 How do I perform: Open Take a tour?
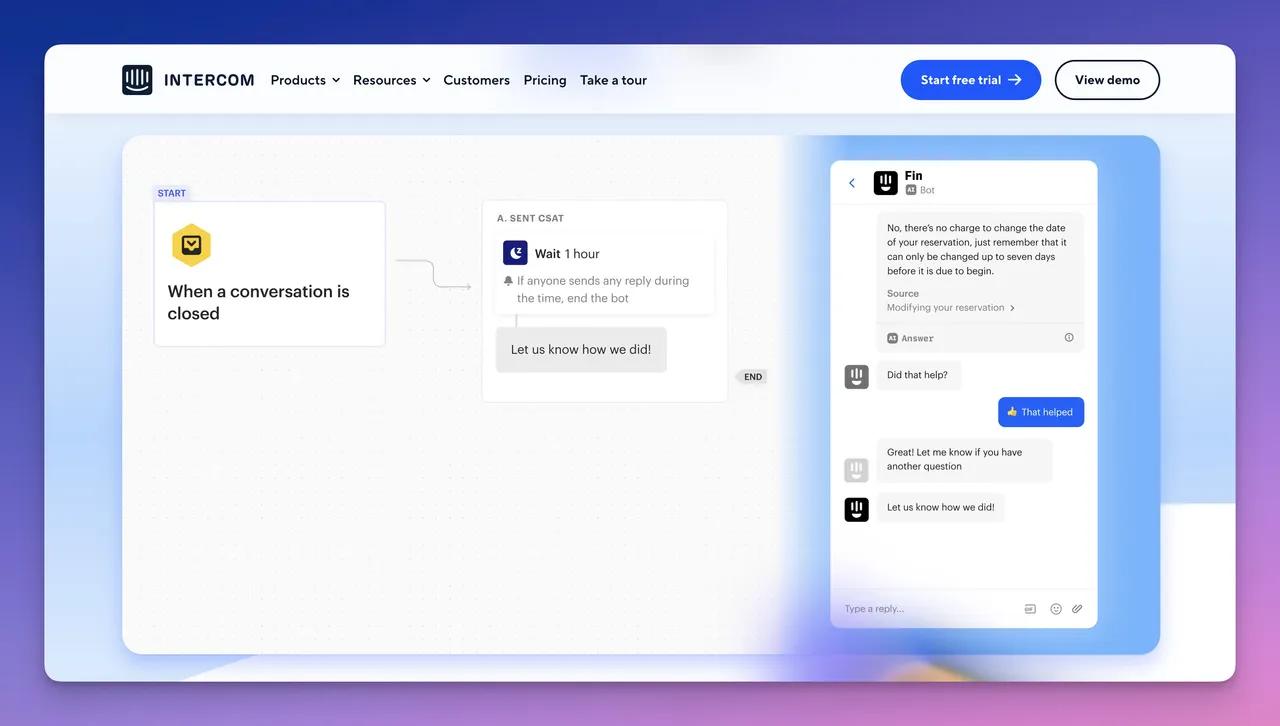(613, 80)
